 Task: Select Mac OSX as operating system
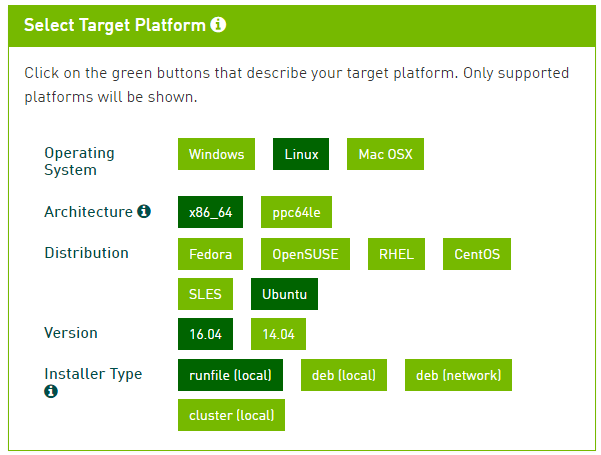[386, 154]
